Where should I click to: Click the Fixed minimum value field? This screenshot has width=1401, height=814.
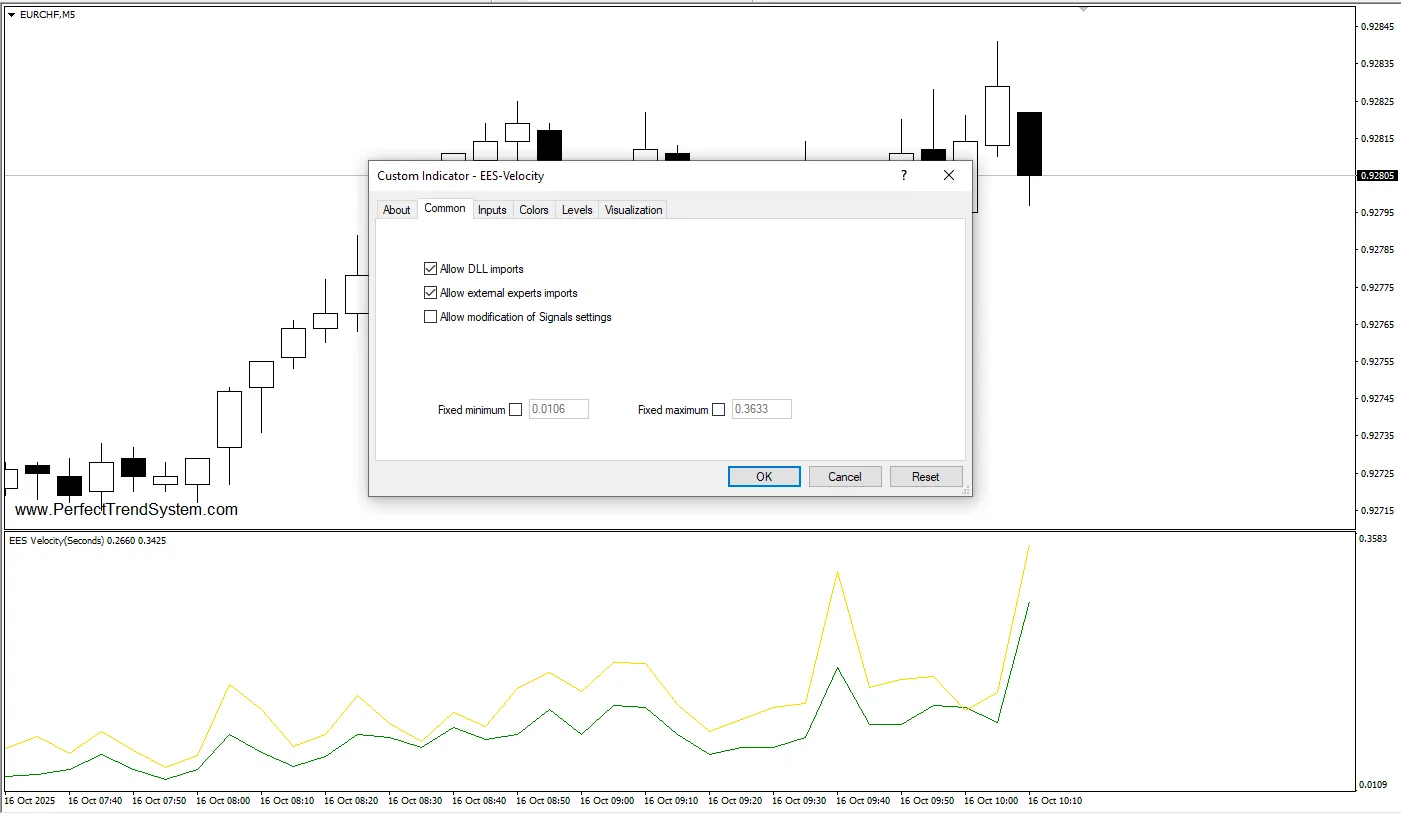point(558,409)
